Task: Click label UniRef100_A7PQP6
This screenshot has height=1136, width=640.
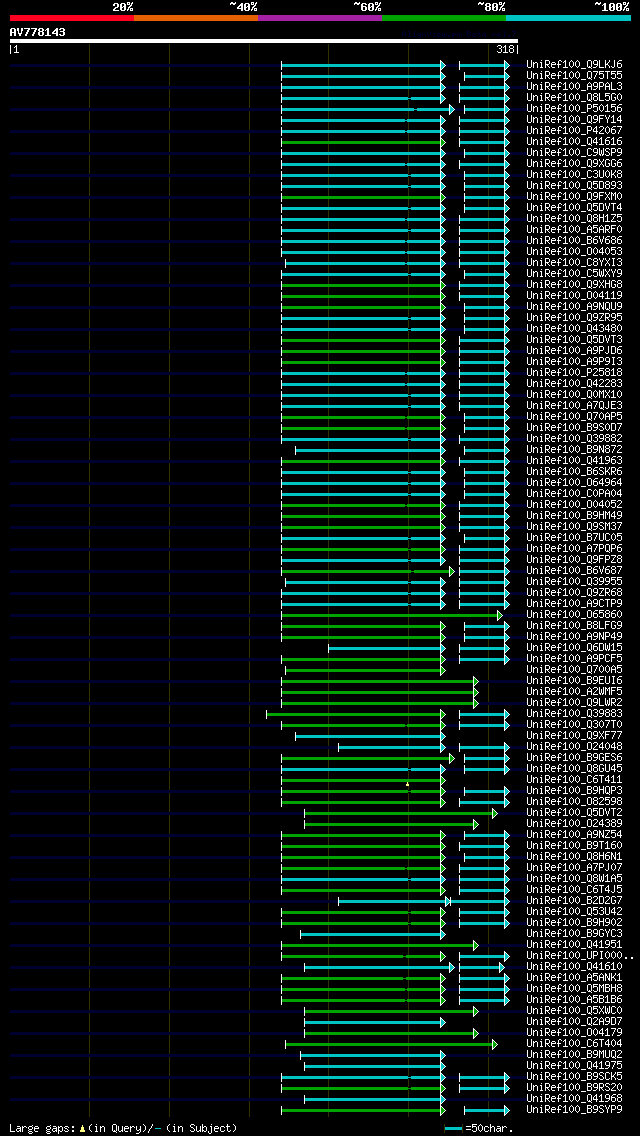Action: (x=574, y=548)
